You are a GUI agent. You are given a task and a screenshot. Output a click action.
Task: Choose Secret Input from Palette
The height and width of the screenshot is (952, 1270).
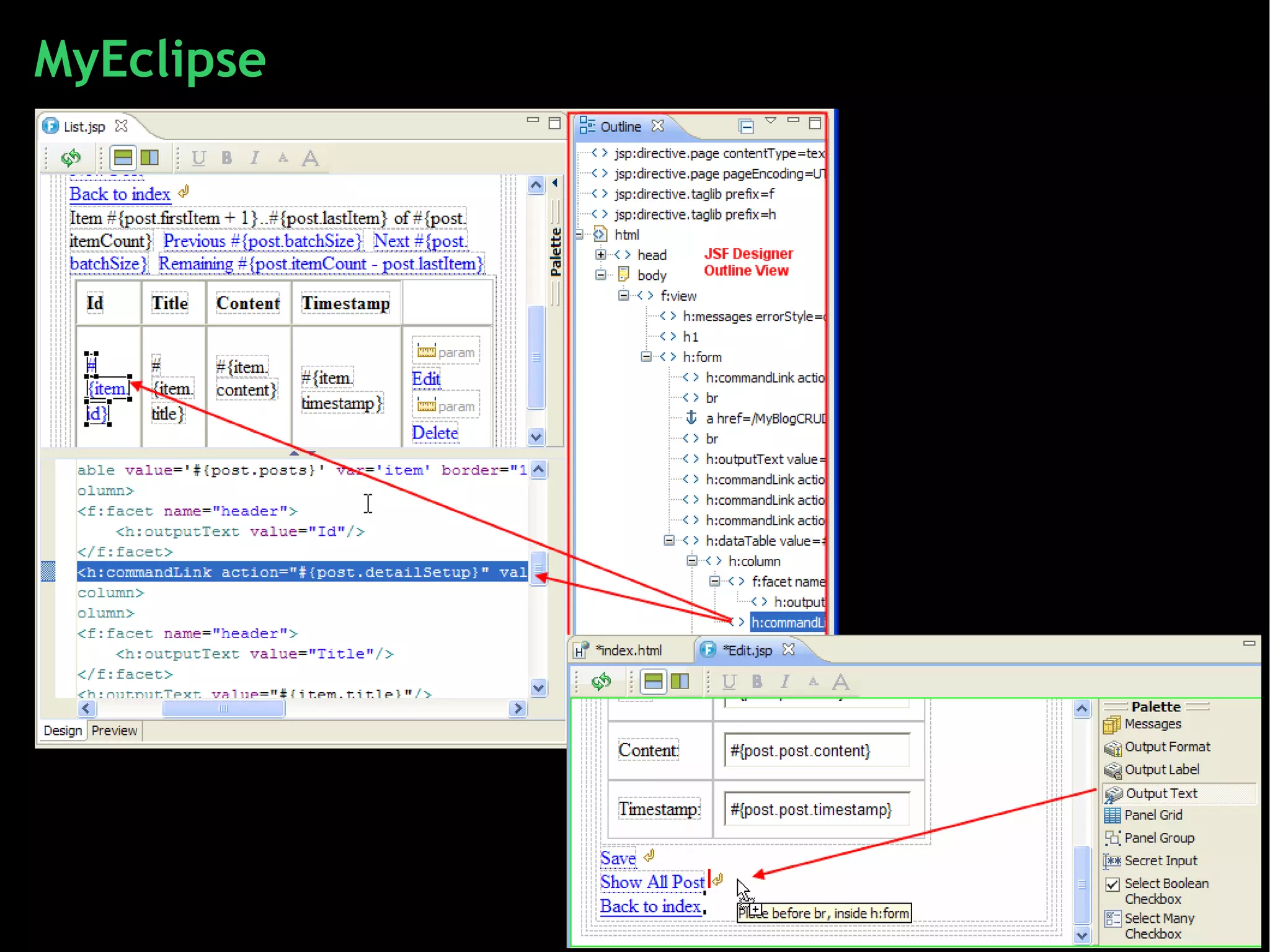1160,860
